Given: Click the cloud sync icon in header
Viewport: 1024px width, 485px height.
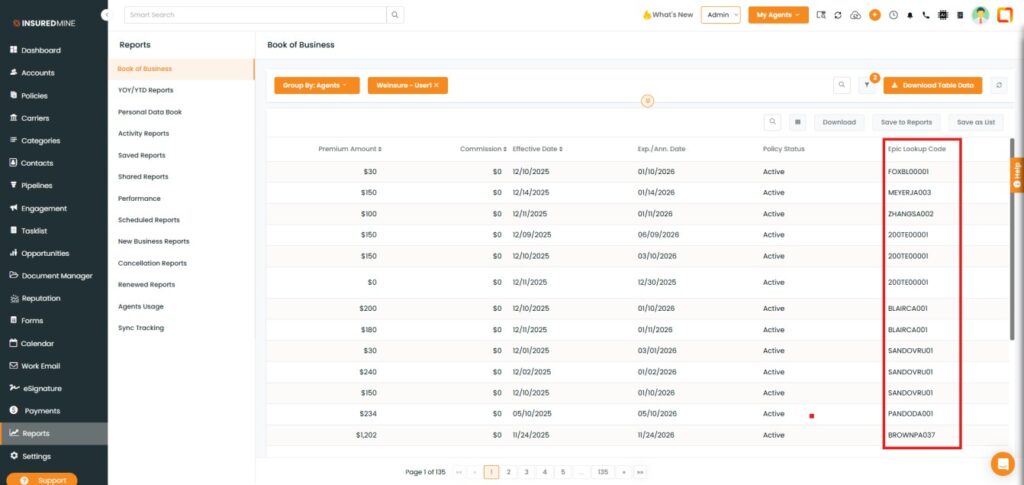Looking at the screenshot, I should [x=856, y=15].
